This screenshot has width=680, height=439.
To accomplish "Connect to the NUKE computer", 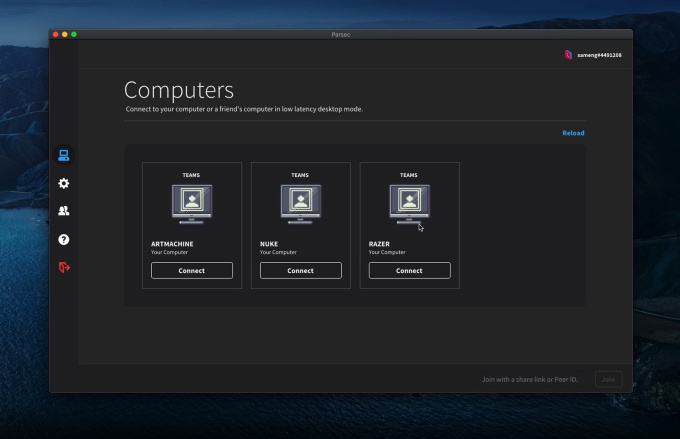I will 300,270.
